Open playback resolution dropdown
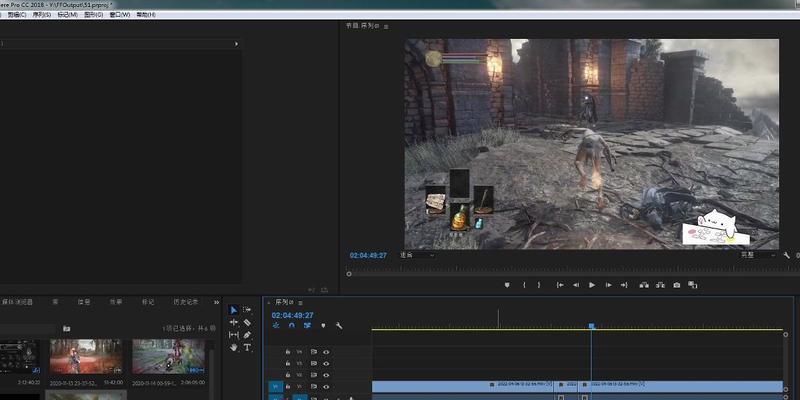800x400 pixels. [x=758, y=255]
